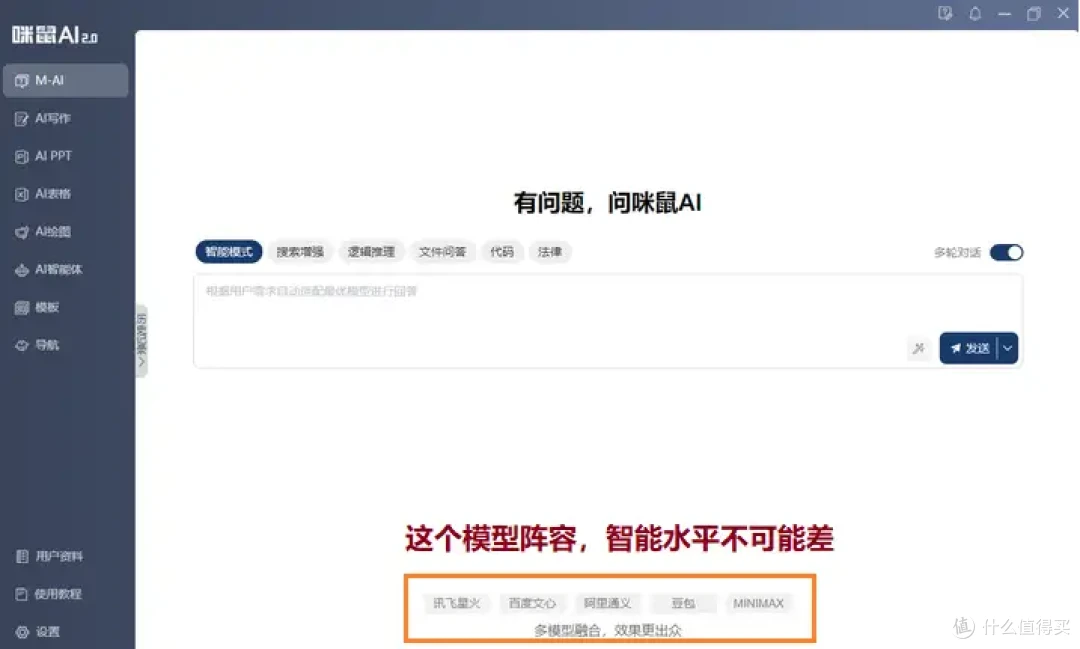Open the dropdown arrow beside 发送
This screenshot has width=1080, height=649.
tap(1008, 349)
